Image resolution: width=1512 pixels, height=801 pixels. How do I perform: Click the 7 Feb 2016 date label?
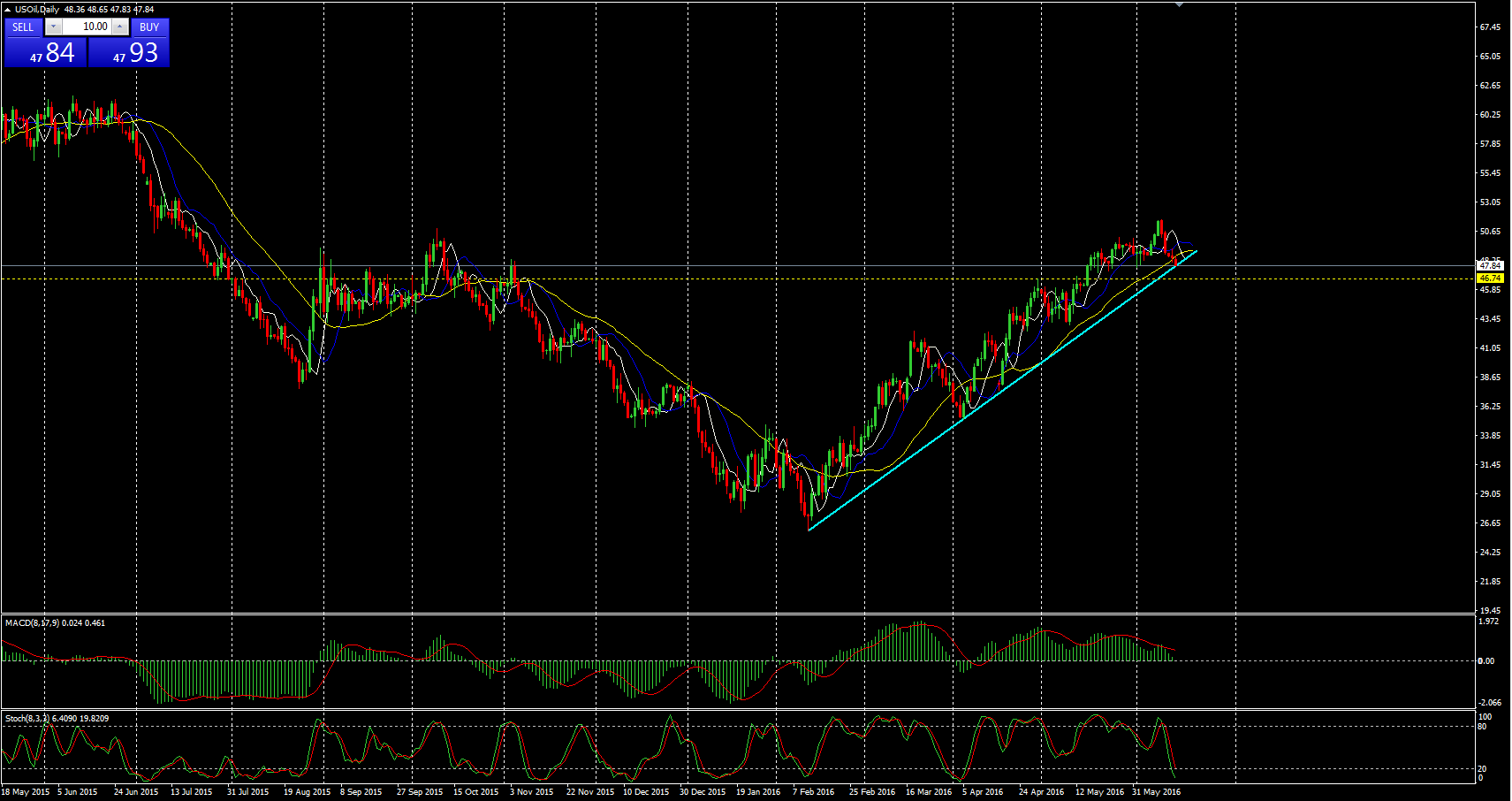pyautogui.click(x=813, y=792)
